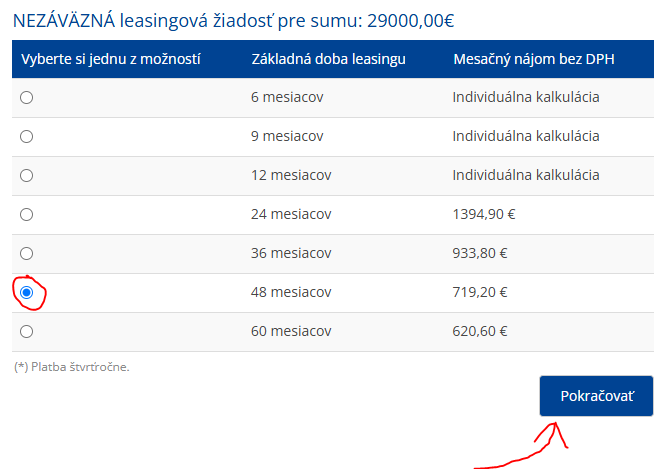Choose the 60 mesiacov radio button

coord(27,332)
